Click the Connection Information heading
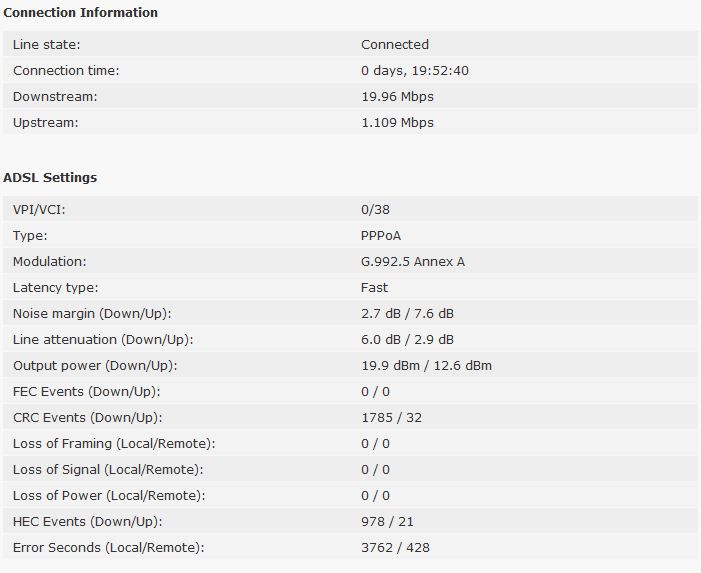The width and height of the screenshot is (701, 573). tap(80, 13)
